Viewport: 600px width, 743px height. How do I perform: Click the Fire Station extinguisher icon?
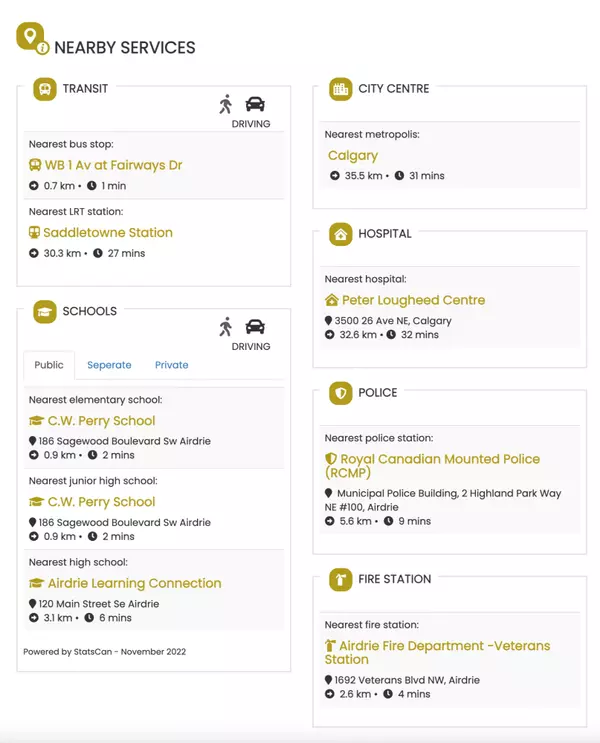coord(341,580)
